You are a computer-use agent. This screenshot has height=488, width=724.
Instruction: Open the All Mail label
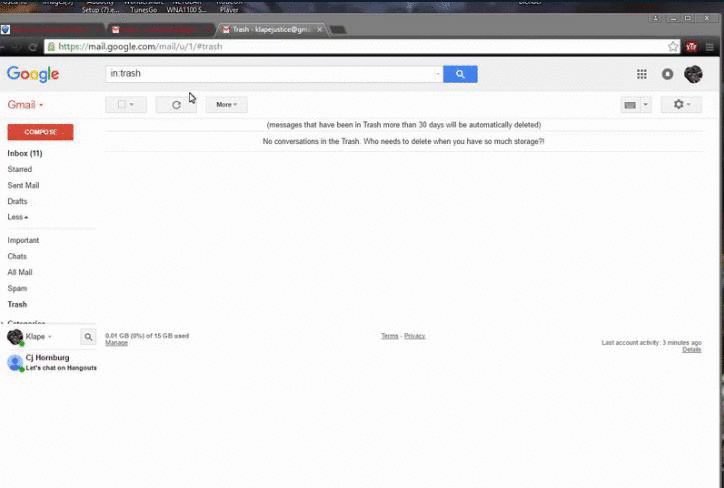pos(20,272)
